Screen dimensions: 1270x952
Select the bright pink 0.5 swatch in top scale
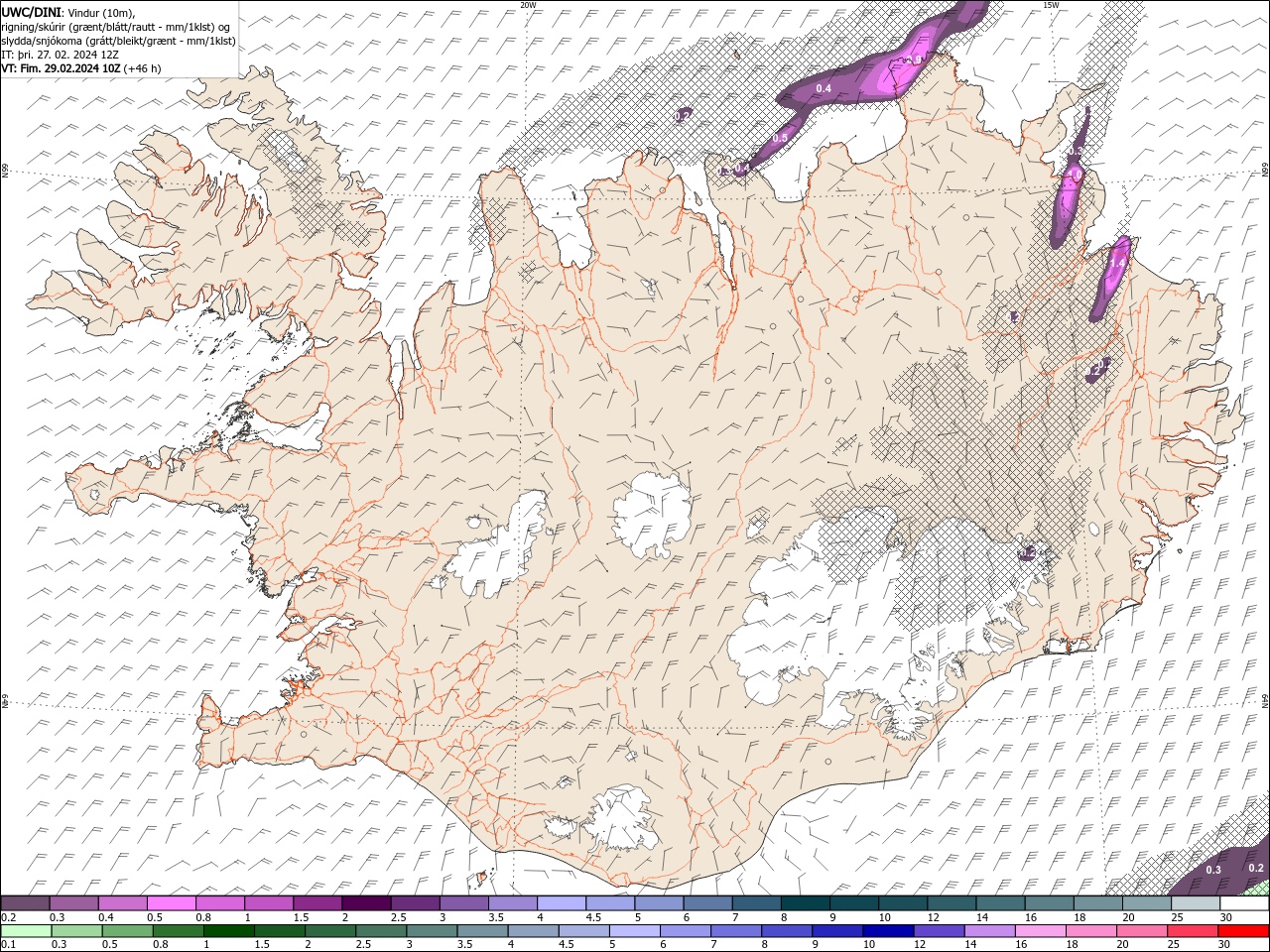(x=171, y=903)
